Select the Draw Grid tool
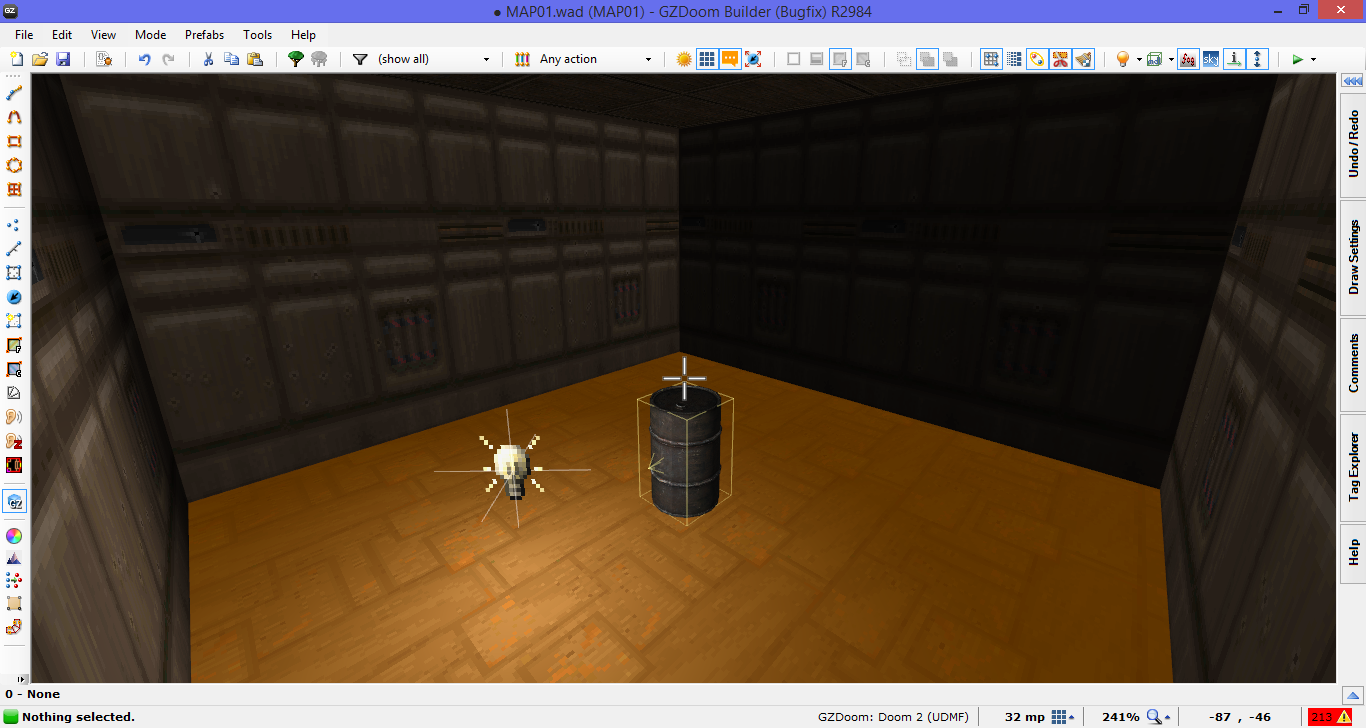This screenshot has width=1366, height=728. tap(14, 189)
